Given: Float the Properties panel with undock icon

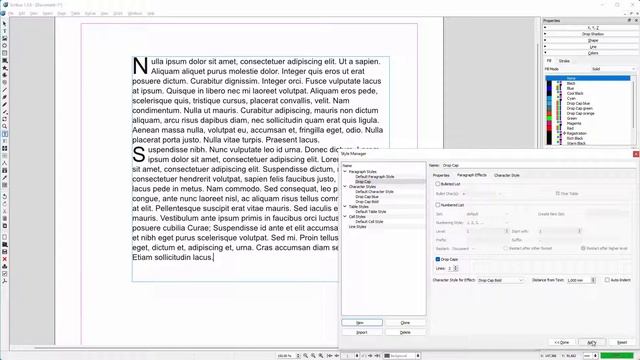Looking at the screenshot, I should tap(629, 20).
